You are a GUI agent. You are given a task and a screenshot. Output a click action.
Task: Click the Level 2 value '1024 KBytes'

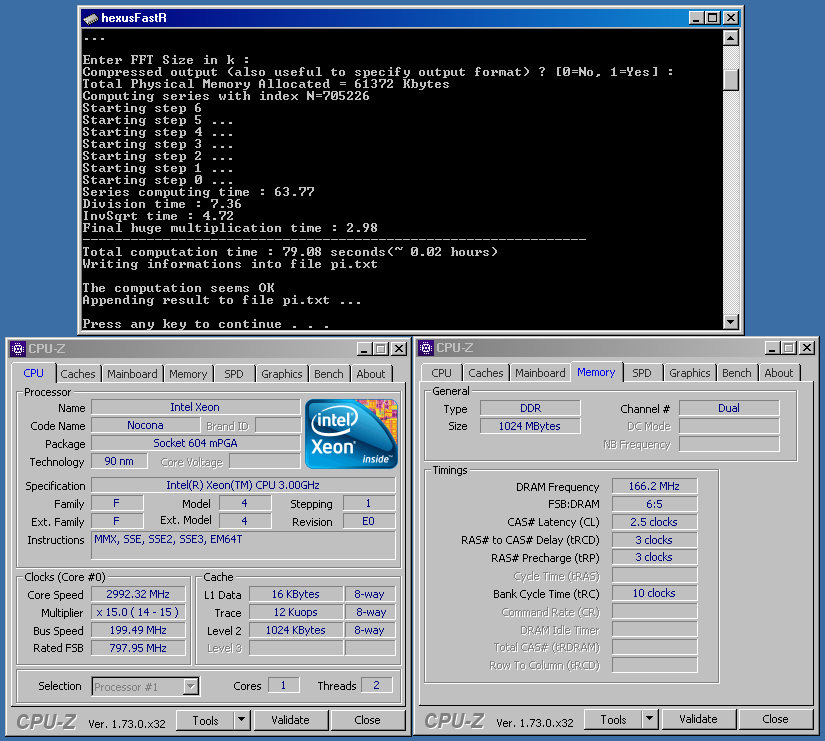296,630
